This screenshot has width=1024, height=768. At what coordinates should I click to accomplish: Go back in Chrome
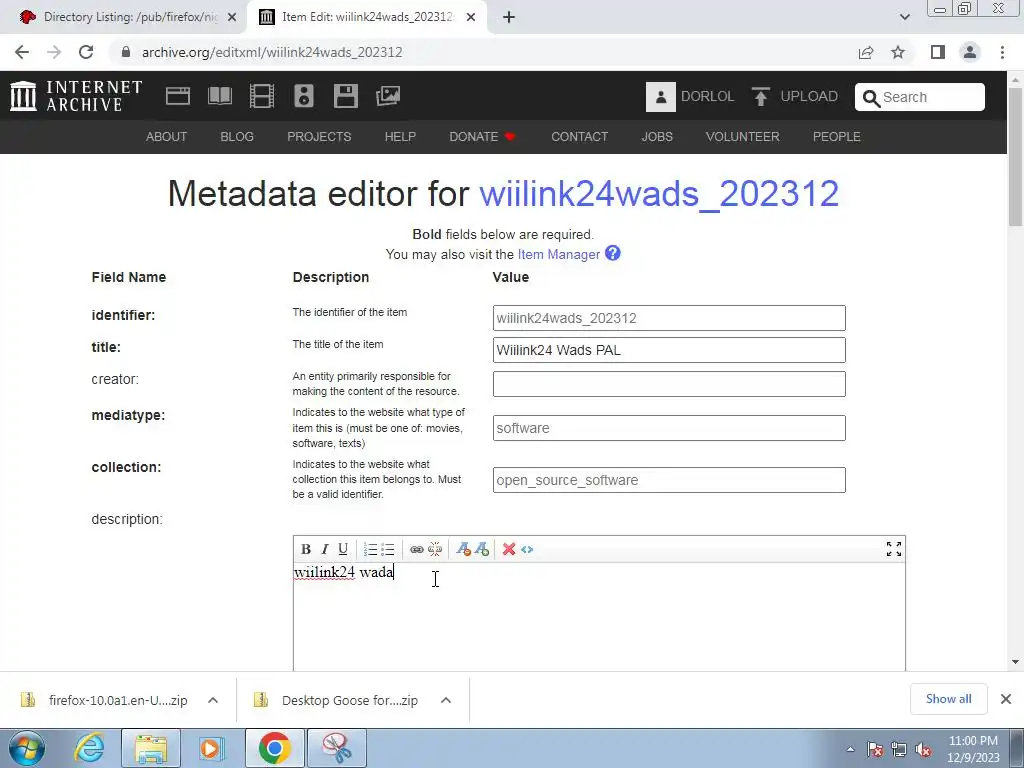pyautogui.click(x=22, y=52)
